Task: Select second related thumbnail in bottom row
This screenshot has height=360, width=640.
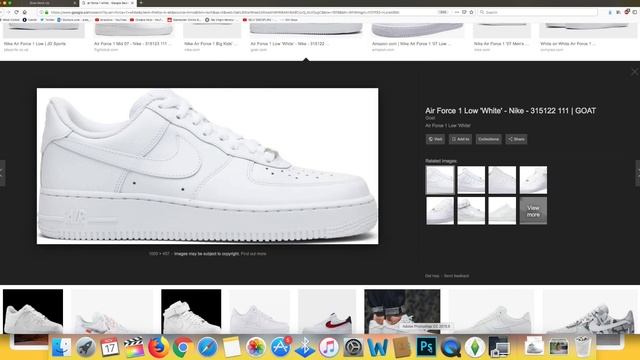Action: 471,211
